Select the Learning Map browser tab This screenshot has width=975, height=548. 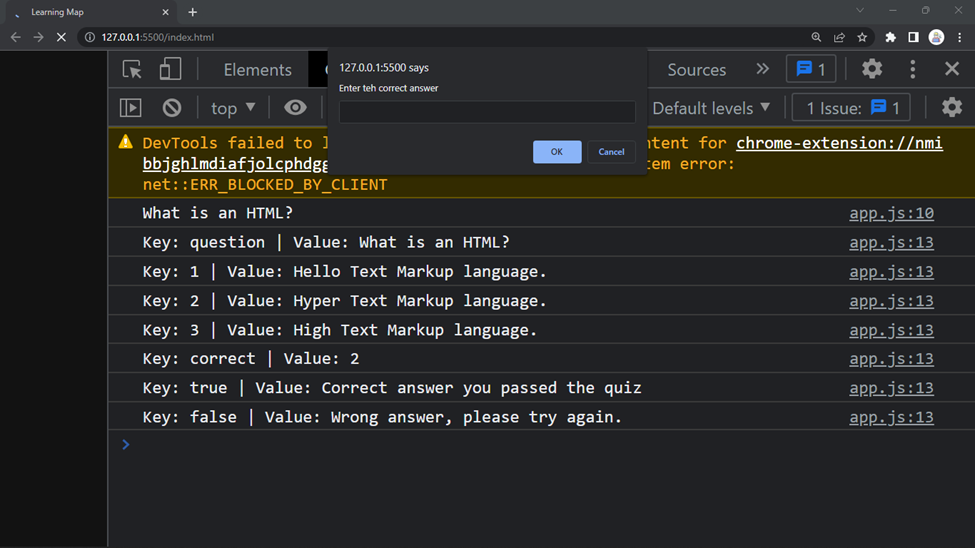coord(90,12)
